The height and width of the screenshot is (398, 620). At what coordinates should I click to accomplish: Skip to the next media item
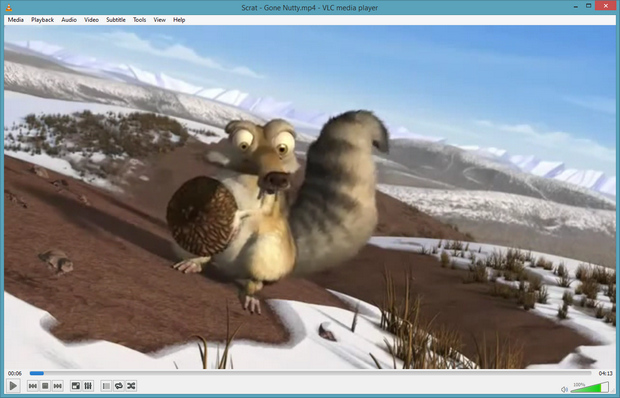[58, 386]
